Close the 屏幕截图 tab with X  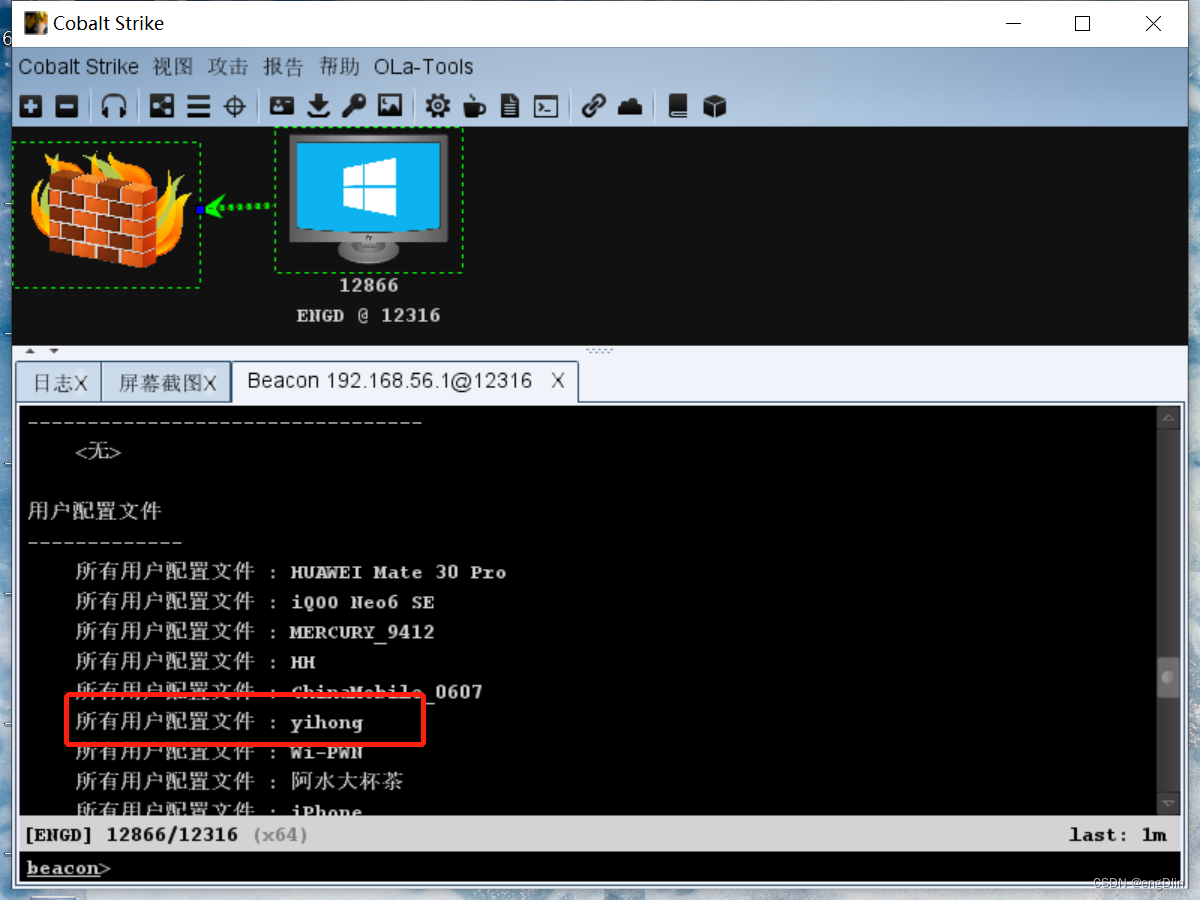211,383
